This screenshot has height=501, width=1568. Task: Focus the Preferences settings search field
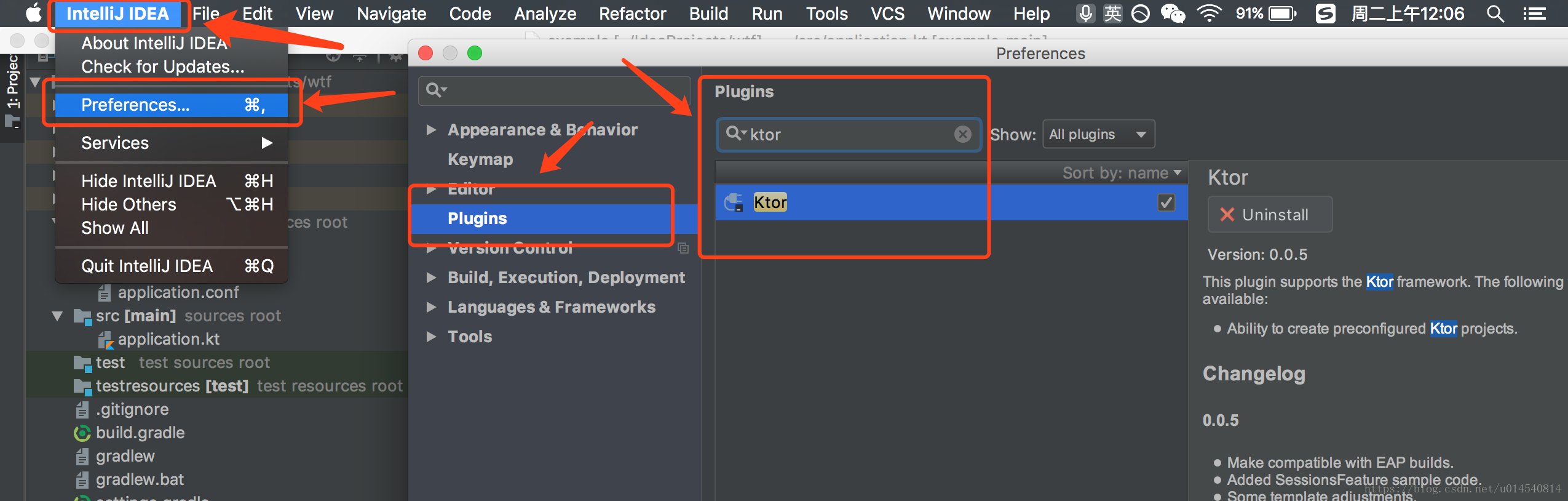click(x=554, y=91)
